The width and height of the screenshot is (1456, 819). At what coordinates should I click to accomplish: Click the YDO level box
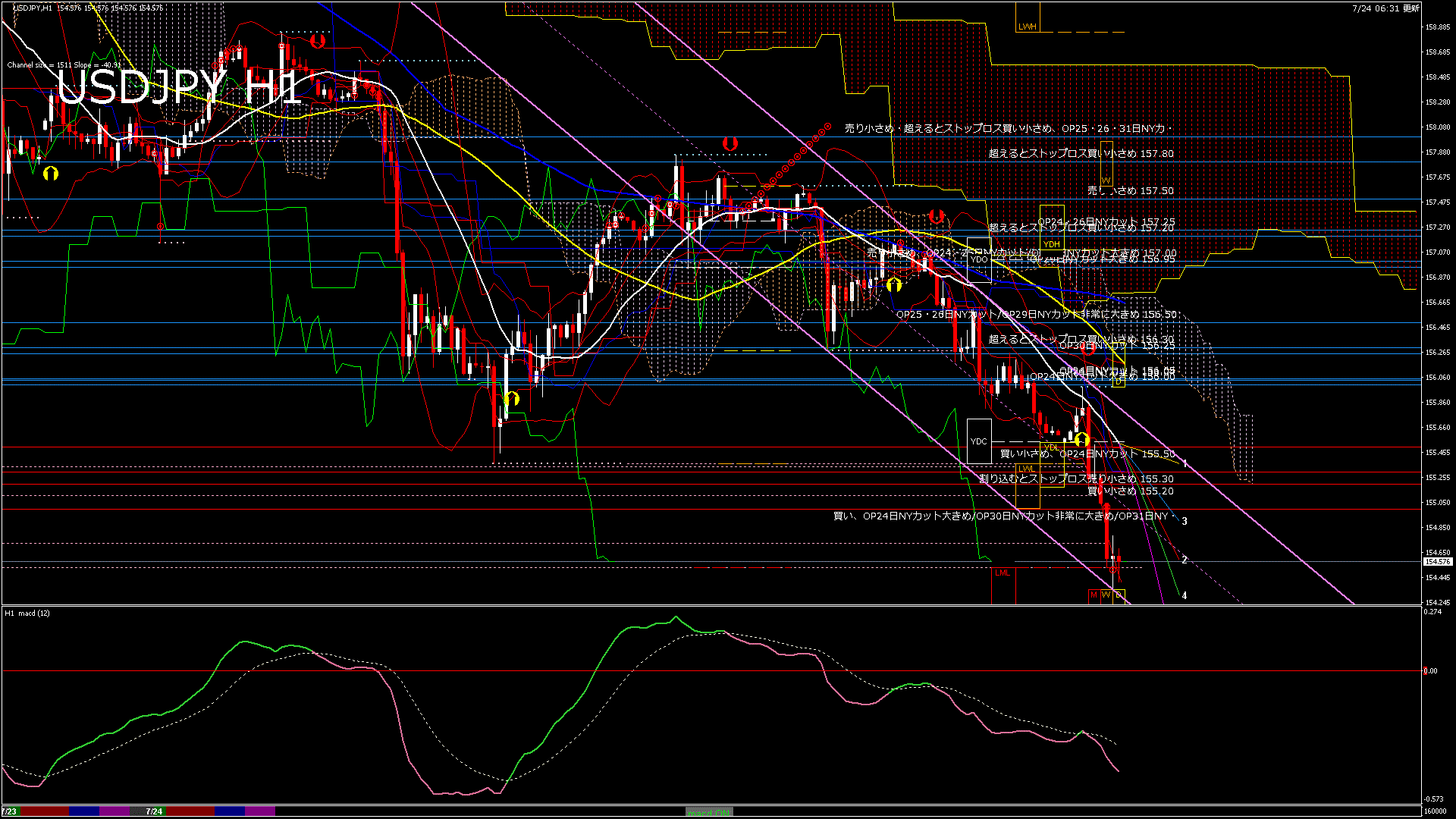tap(979, 259)
